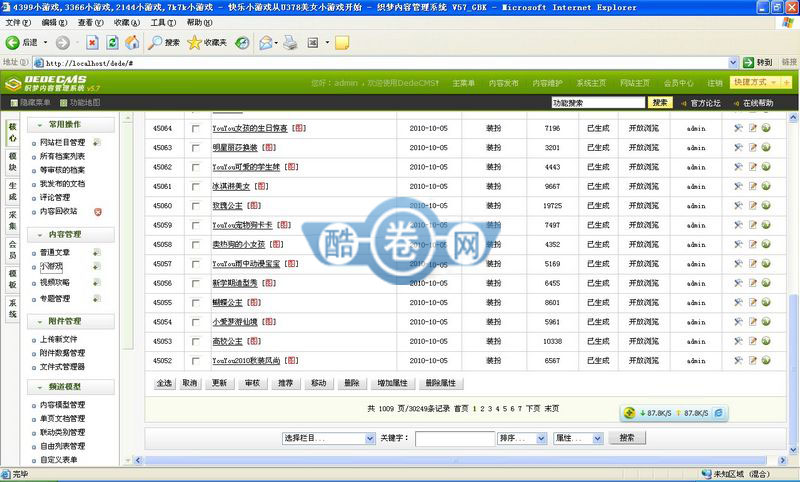The height and width of the screenshot is (482, 800).
Task: Click add icon next to 专题管理
Action: pyautogui.click(x=96, y=298)
